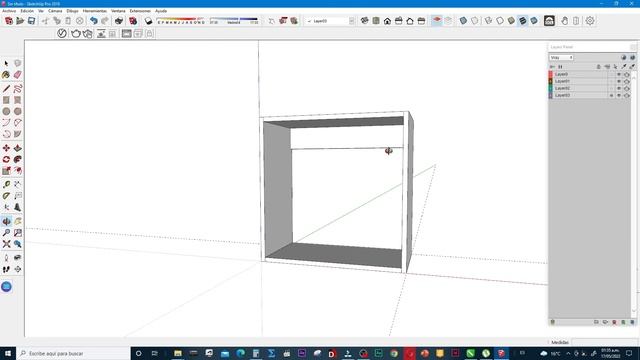Open the Herramientas menu
Screen dimensions: 640x360
pos(95,11)
